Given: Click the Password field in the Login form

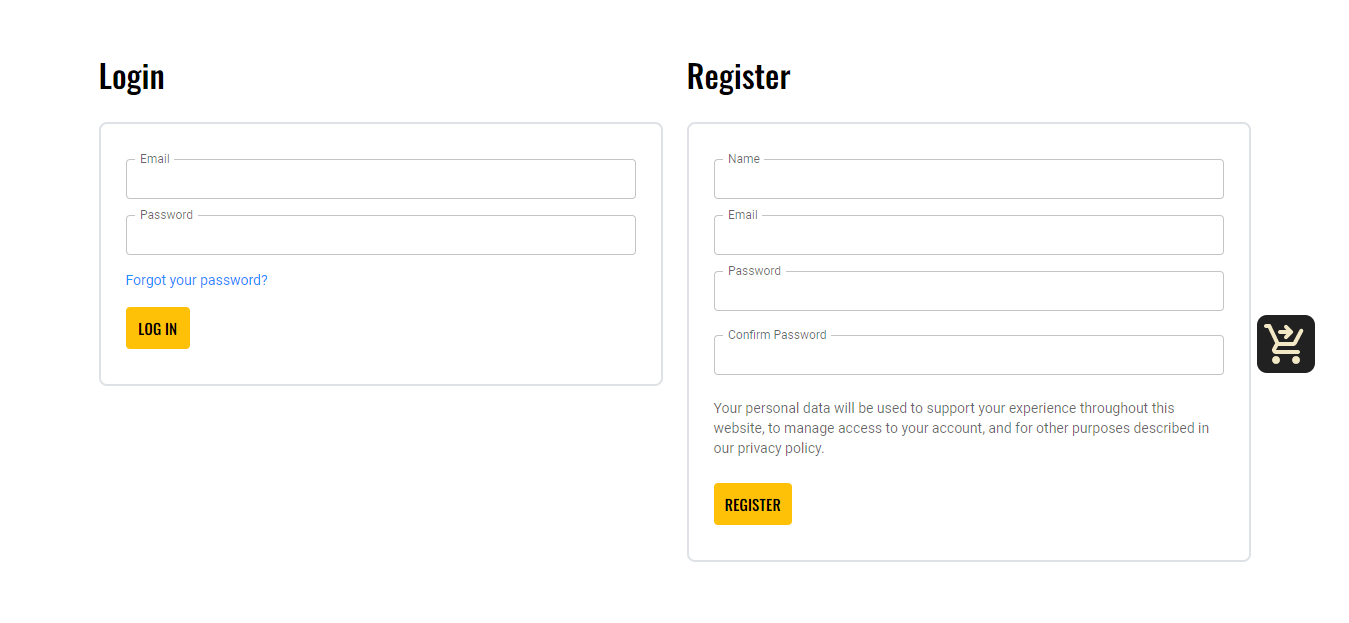Looking at the screenshot, I should [380, 235].
